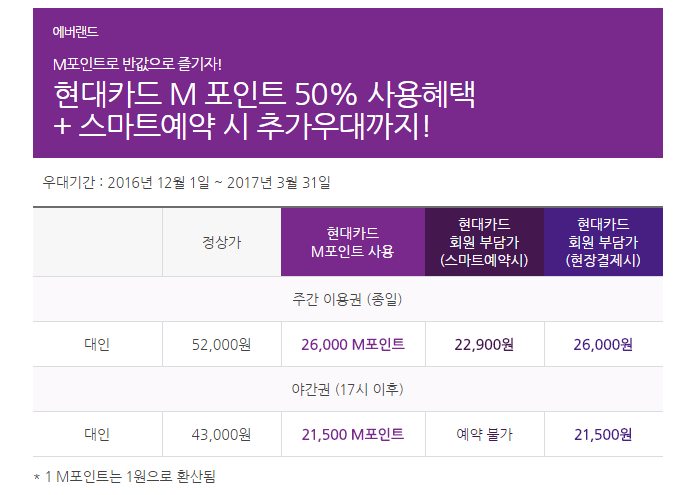Click the line + 스마트예약 시 추가우대까지!
The image size is (699, 495).
[241, 126]
